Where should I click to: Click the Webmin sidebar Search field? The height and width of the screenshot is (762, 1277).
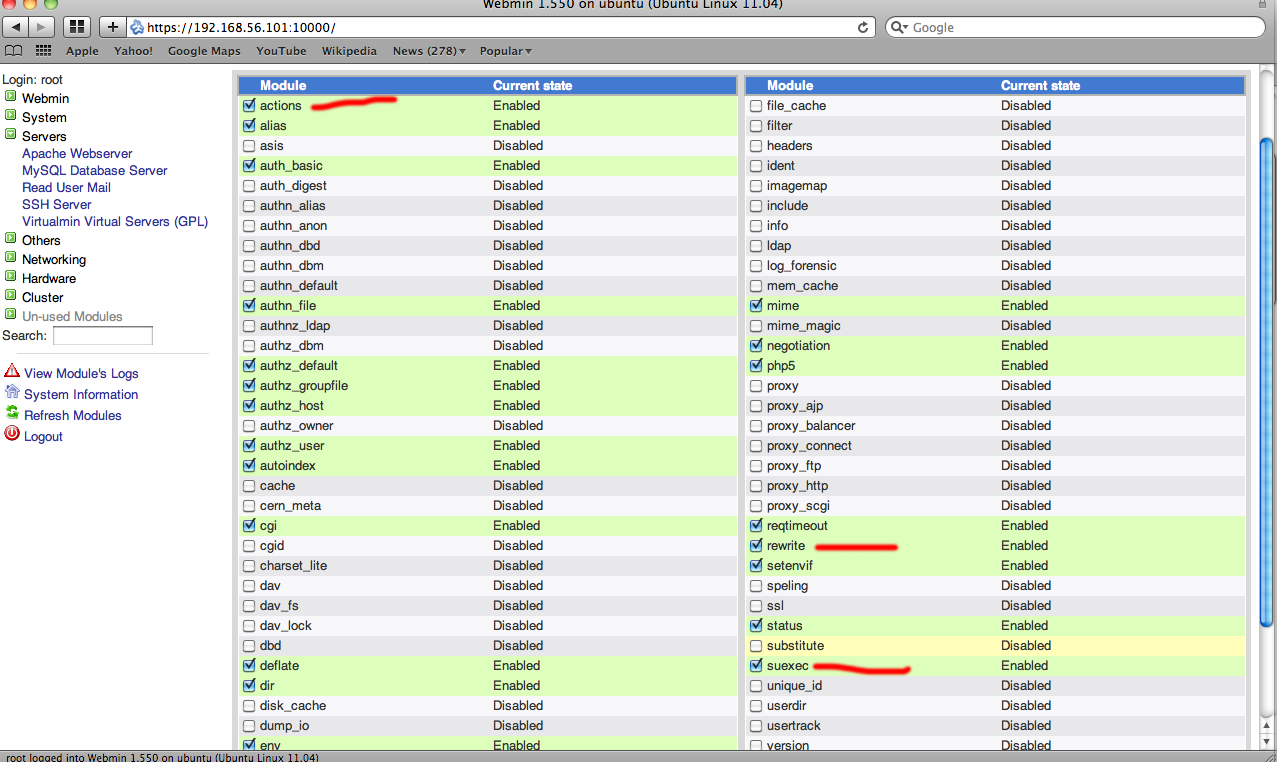[103, 336]
